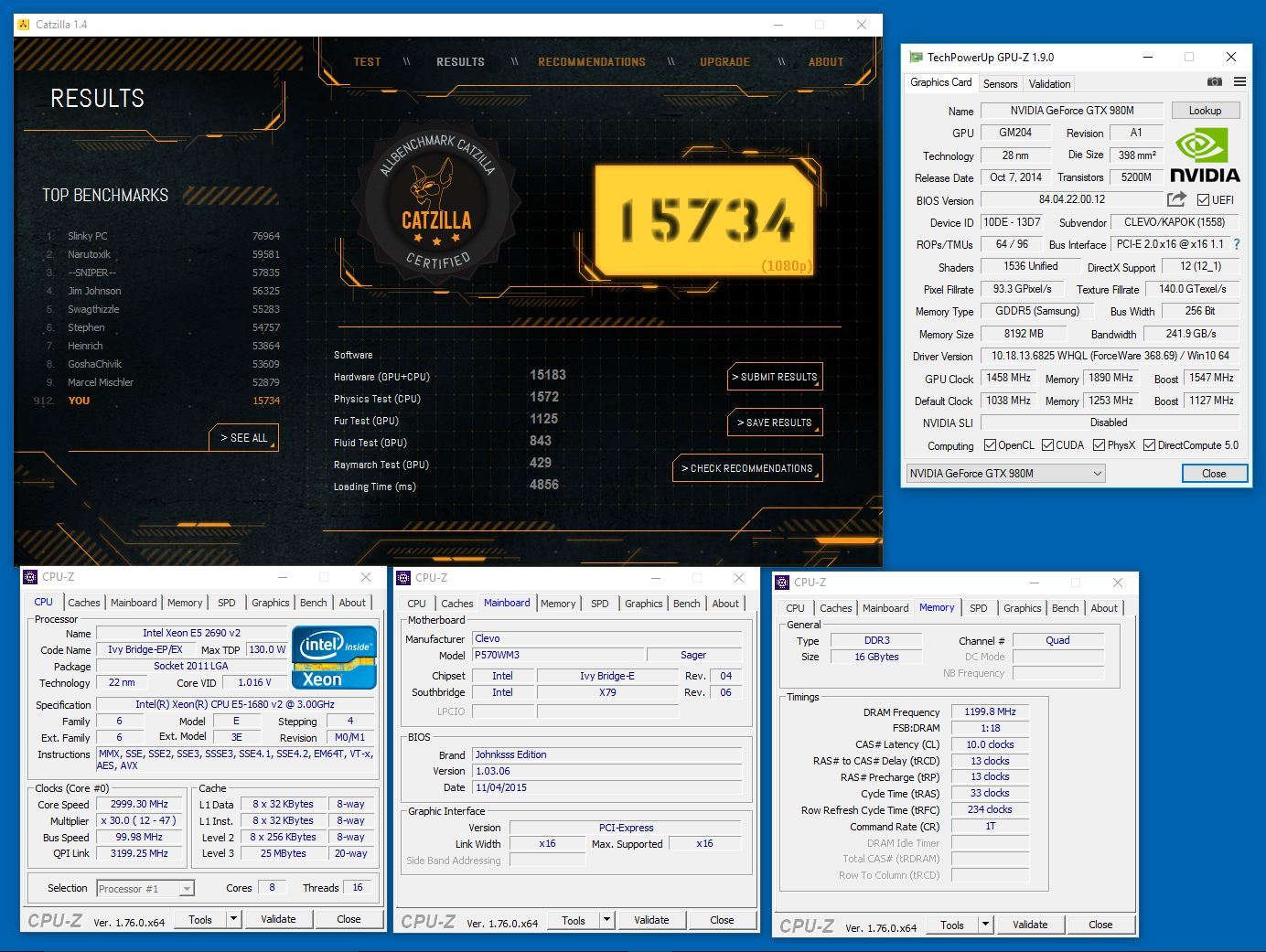
Task: Click Save Results button in Catzilla
Action: tap(775, 423)
